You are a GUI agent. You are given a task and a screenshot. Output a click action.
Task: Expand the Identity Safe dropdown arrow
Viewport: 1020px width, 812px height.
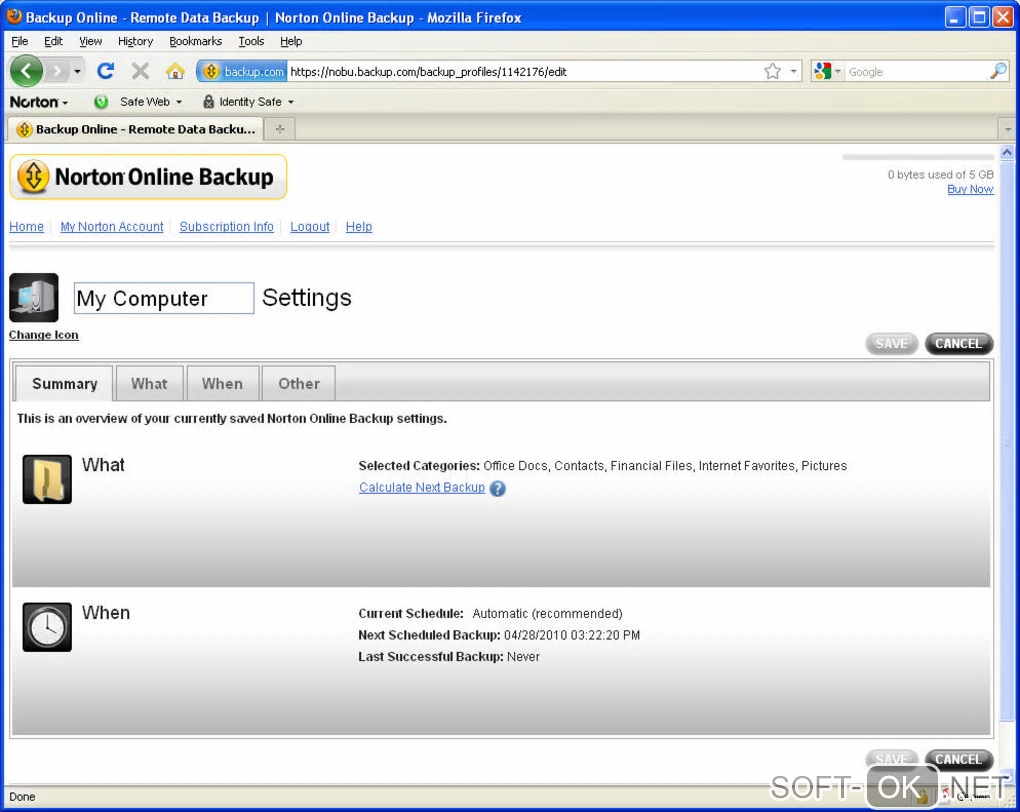(x=291, y=102)
